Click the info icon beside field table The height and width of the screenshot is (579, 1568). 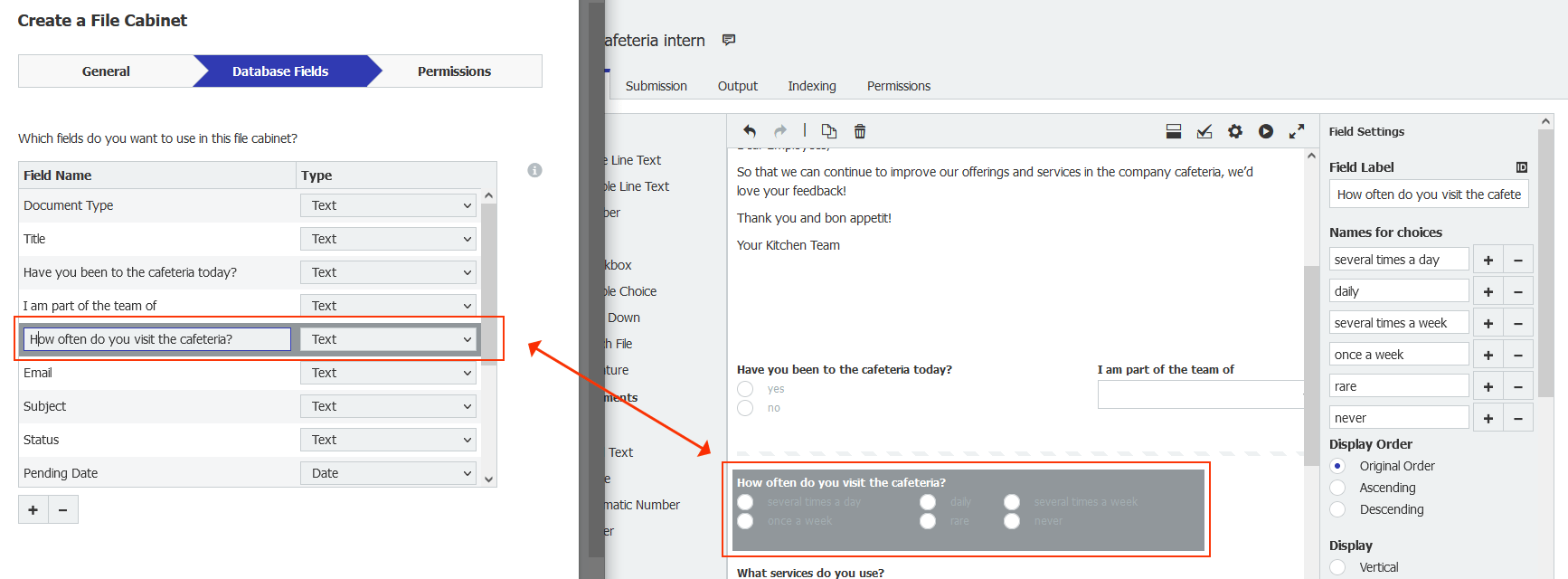pyautogui.click(x=534, y=170)
